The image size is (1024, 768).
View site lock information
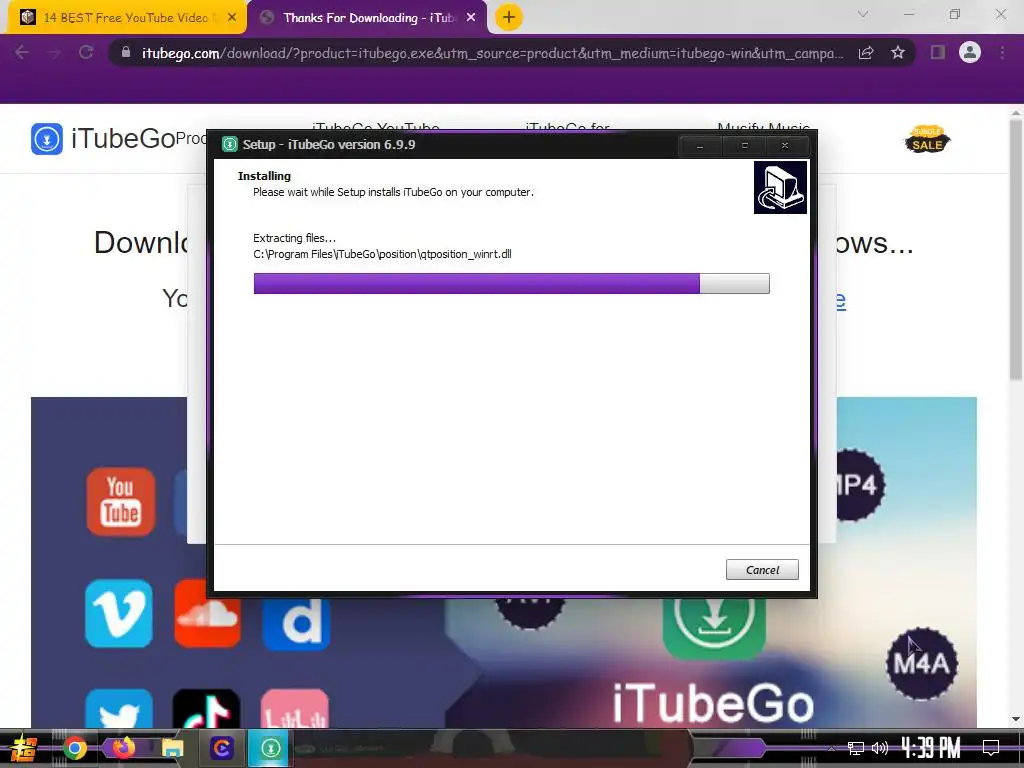(126, 52)
